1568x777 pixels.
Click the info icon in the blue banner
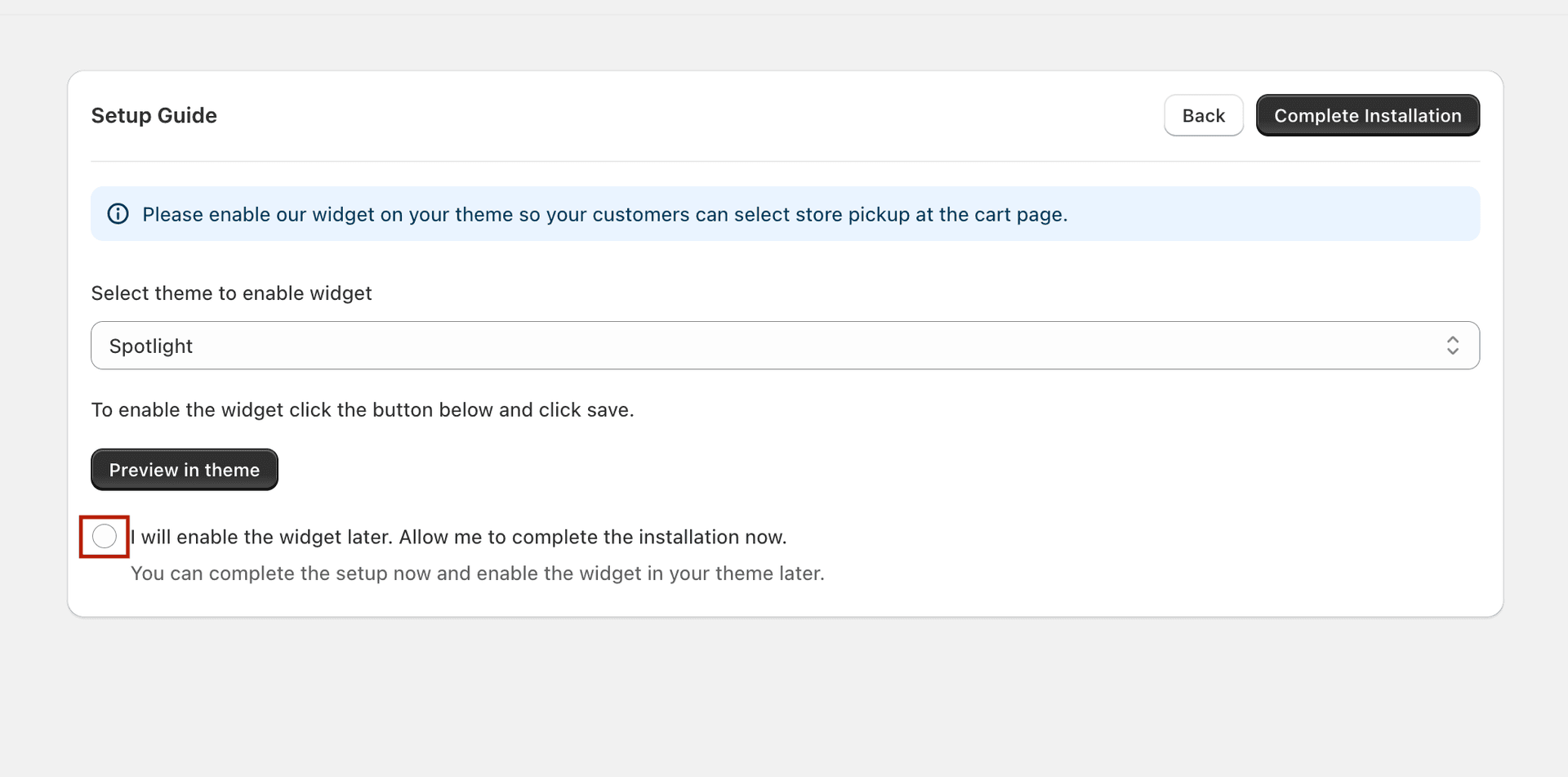click(x=117, y=213)
